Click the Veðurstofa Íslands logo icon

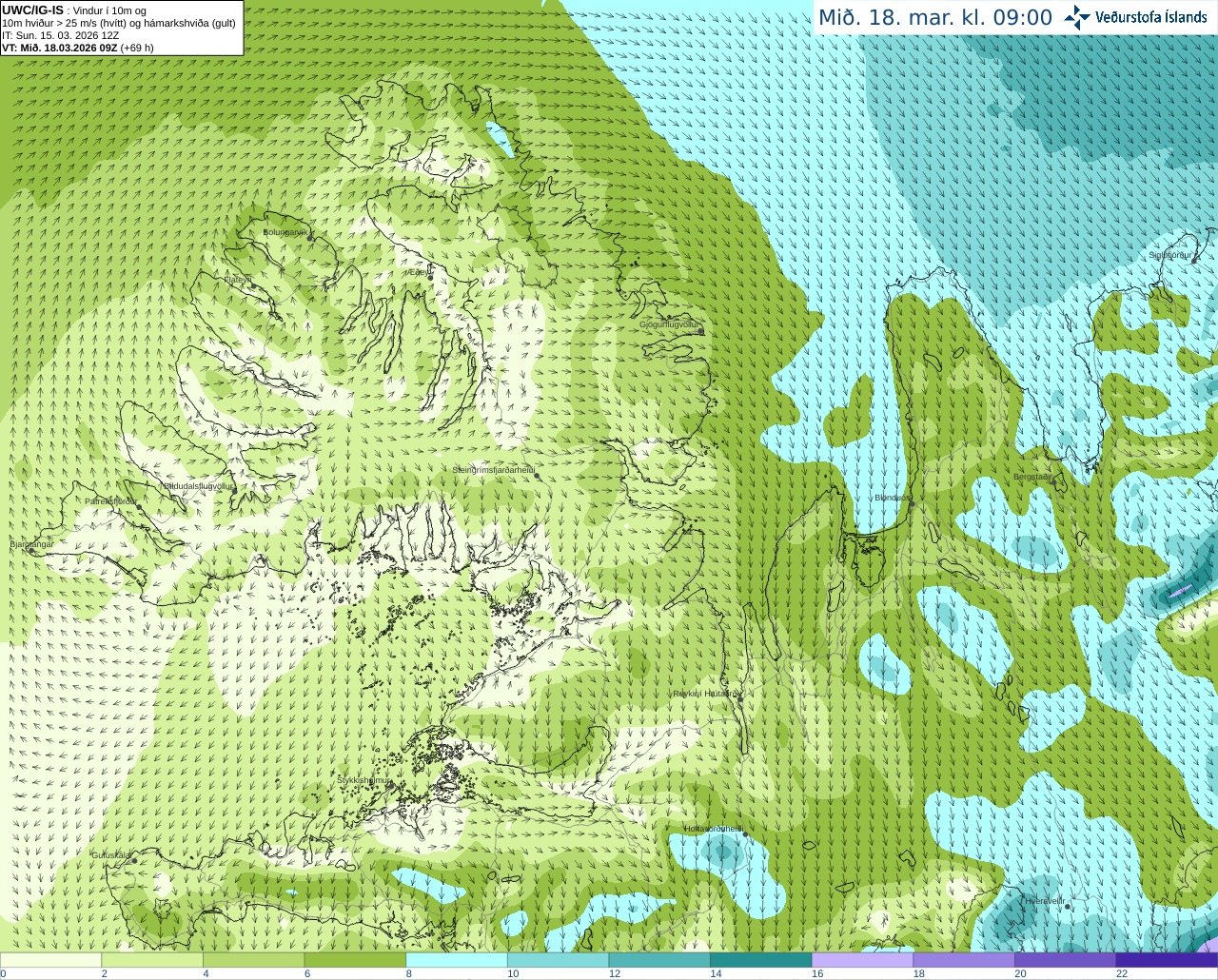click(1077, 17)
